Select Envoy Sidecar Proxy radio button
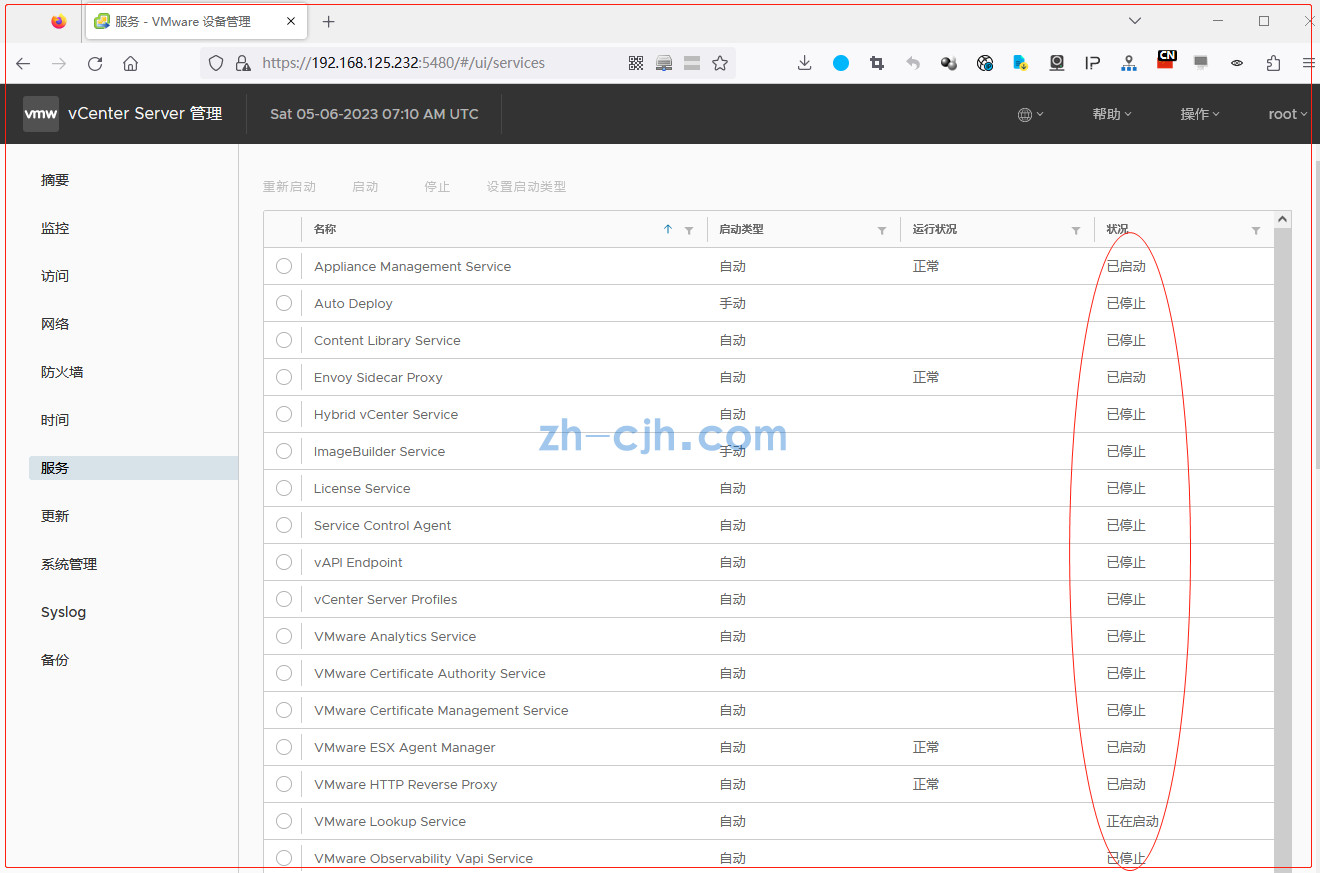The image size is (1320, 873). tap(284, 377)
